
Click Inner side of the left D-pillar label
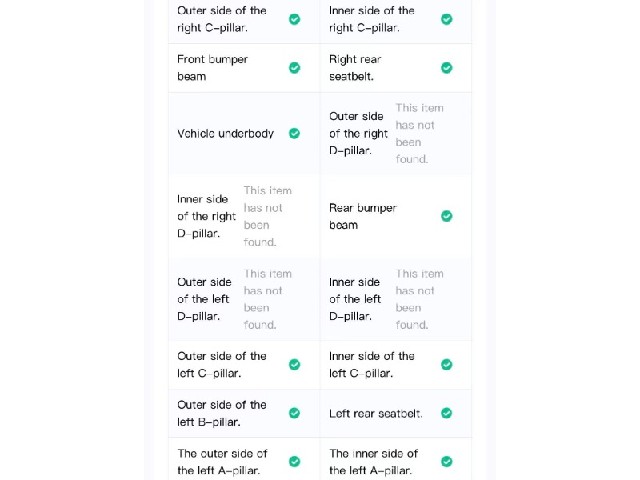pos(355,299)
